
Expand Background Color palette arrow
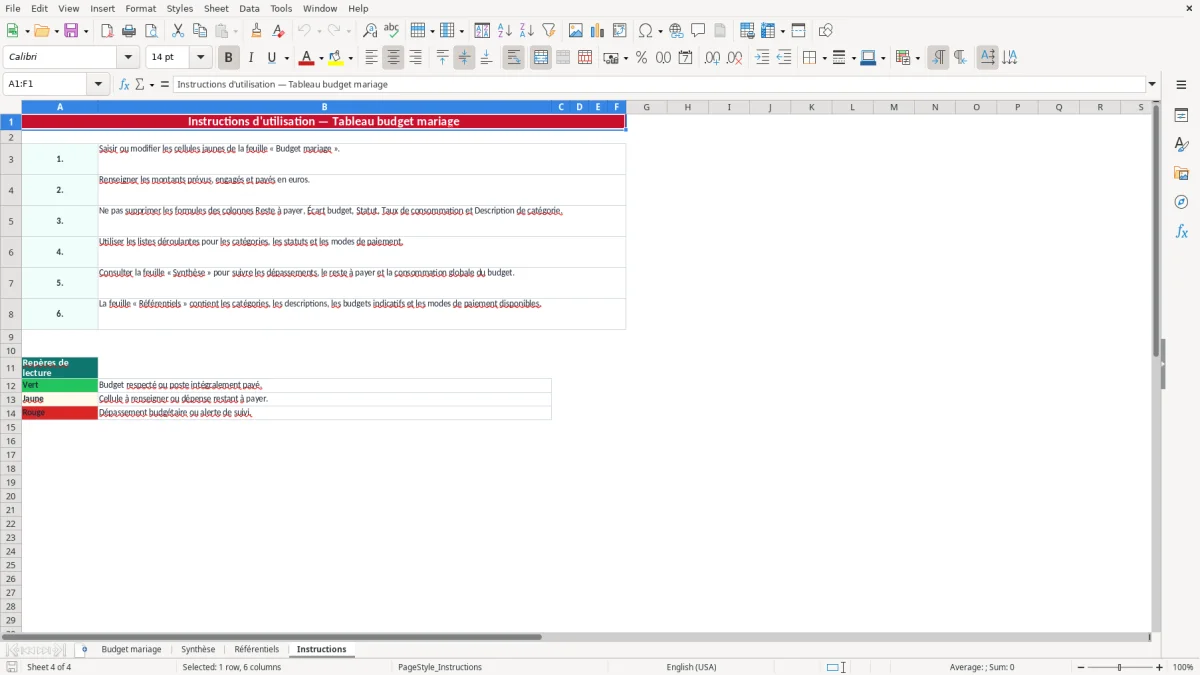tap(351, 59)
